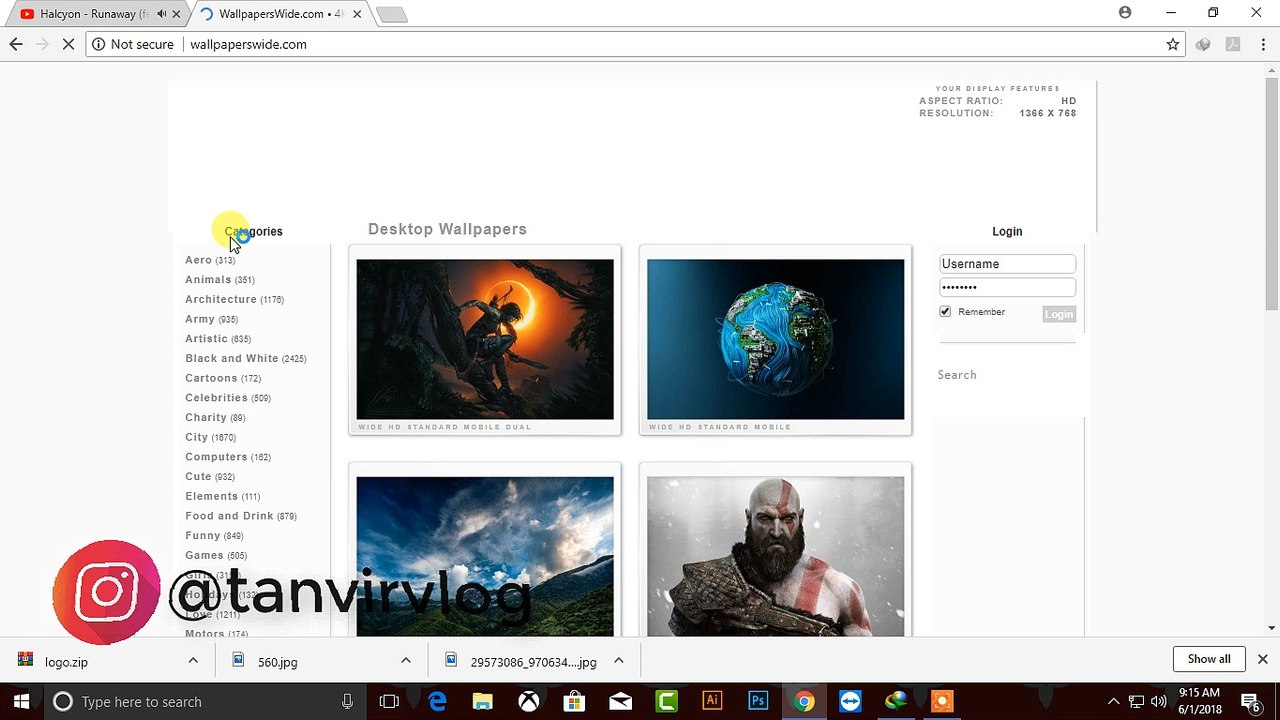This screenshot has width=1280, height=720.
Task: Close the downloads bar
Action: (1262, 659)
